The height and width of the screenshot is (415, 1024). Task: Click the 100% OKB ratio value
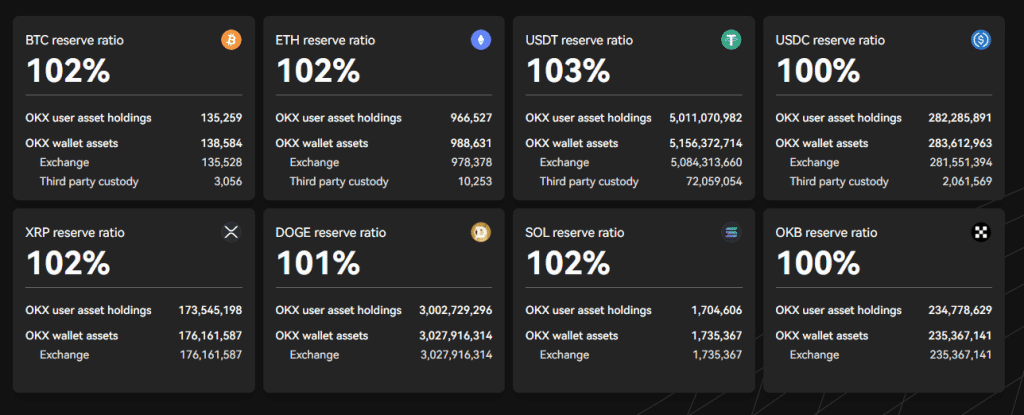[818, 263]
